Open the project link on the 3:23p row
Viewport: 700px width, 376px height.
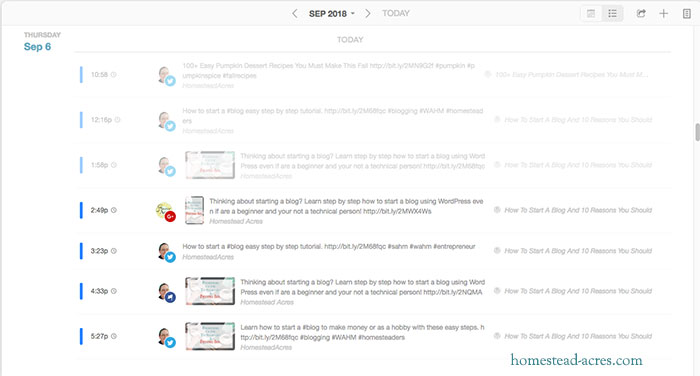(x=578, y=251)
